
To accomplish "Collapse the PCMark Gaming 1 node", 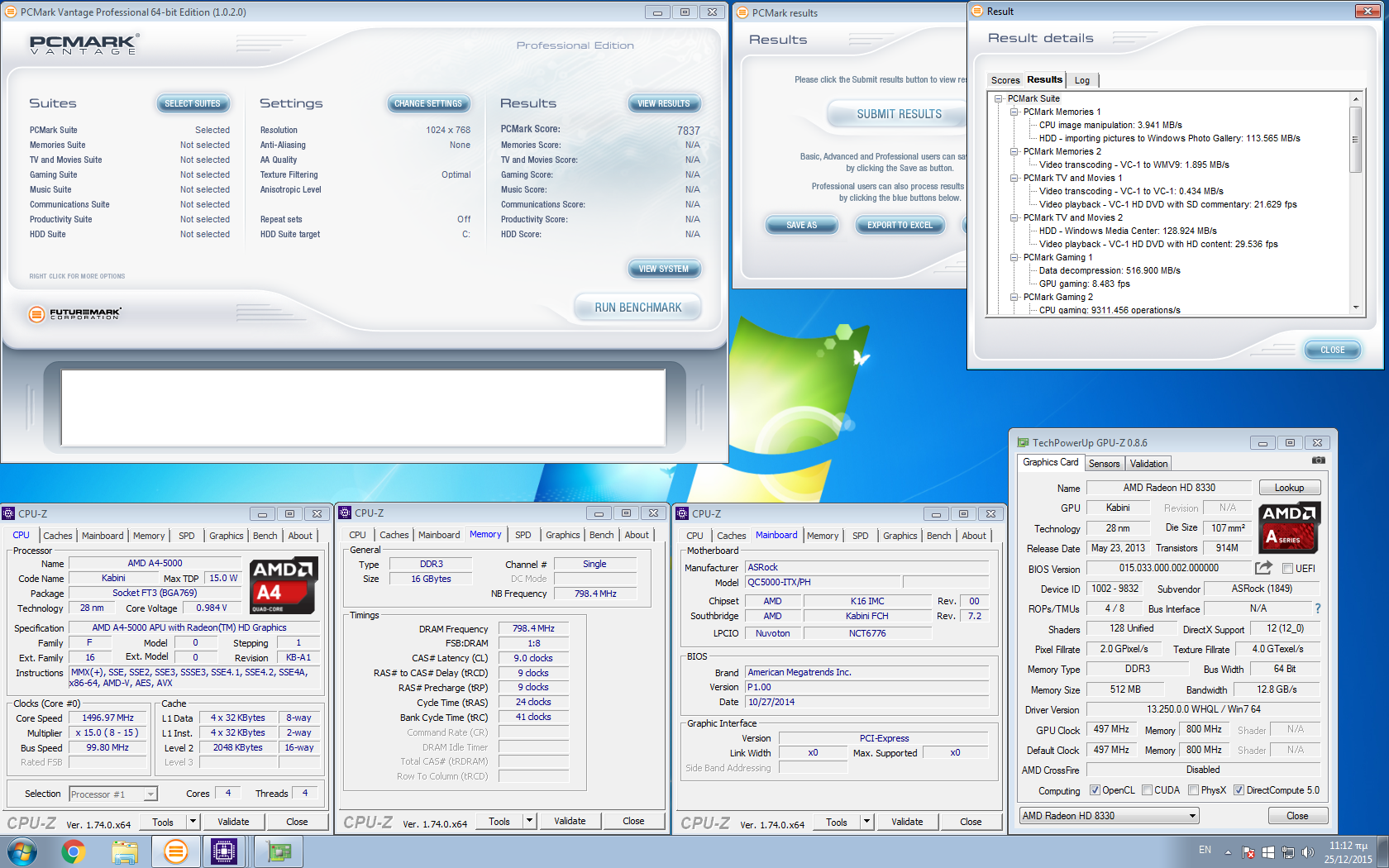I will tap(1014, 257).
